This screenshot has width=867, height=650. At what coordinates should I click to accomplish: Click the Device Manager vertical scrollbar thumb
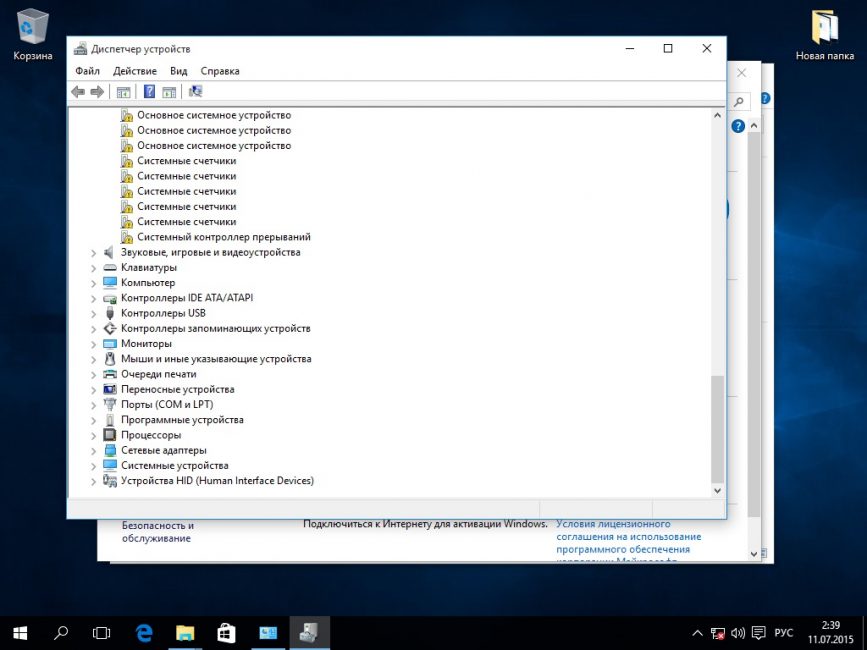pyautogui.click(x=717, y=429)
